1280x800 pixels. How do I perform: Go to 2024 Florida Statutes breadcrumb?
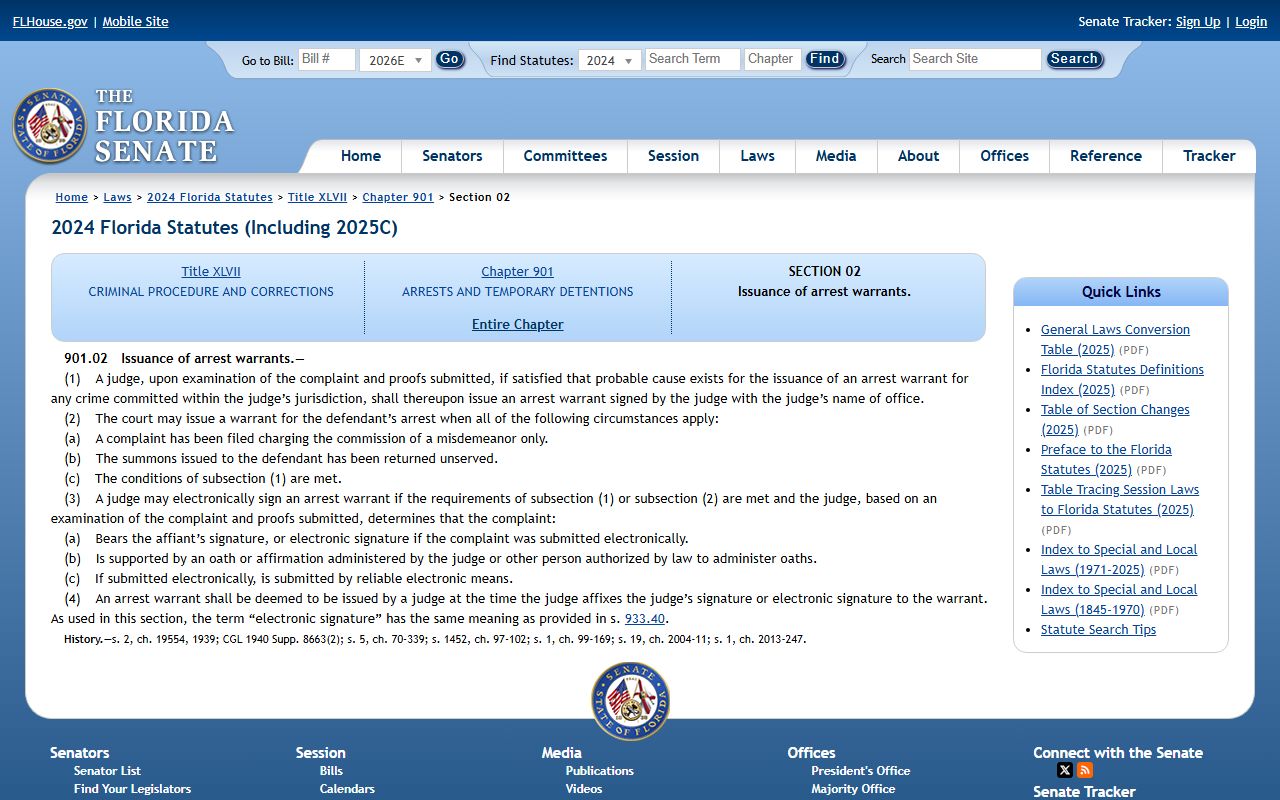[210, 197]
